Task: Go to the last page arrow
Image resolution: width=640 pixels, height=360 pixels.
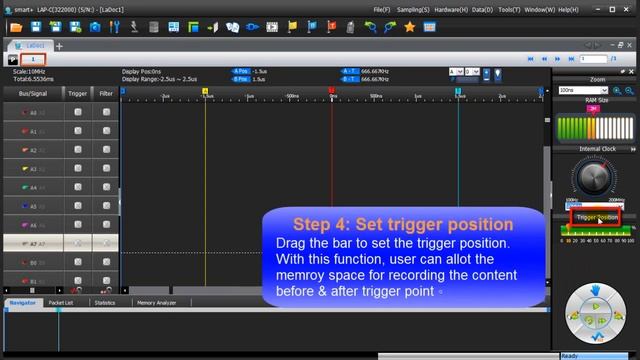Action: point(571,59)
